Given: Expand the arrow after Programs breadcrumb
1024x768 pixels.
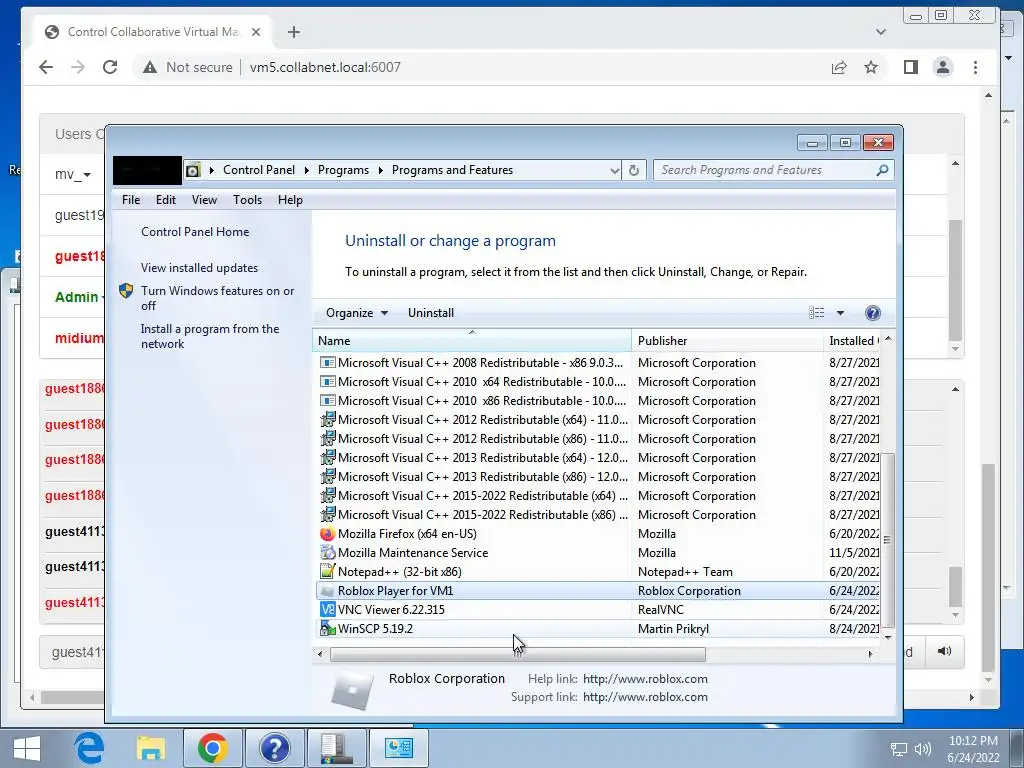Looking at the screenshot, I should coord(380,170).
